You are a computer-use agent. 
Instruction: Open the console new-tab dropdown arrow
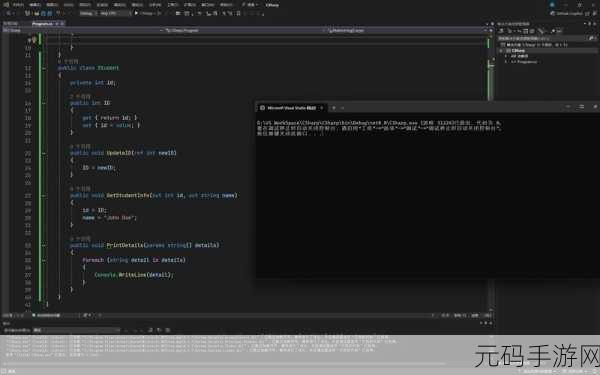pyautogui.click(x=342, y=108)
